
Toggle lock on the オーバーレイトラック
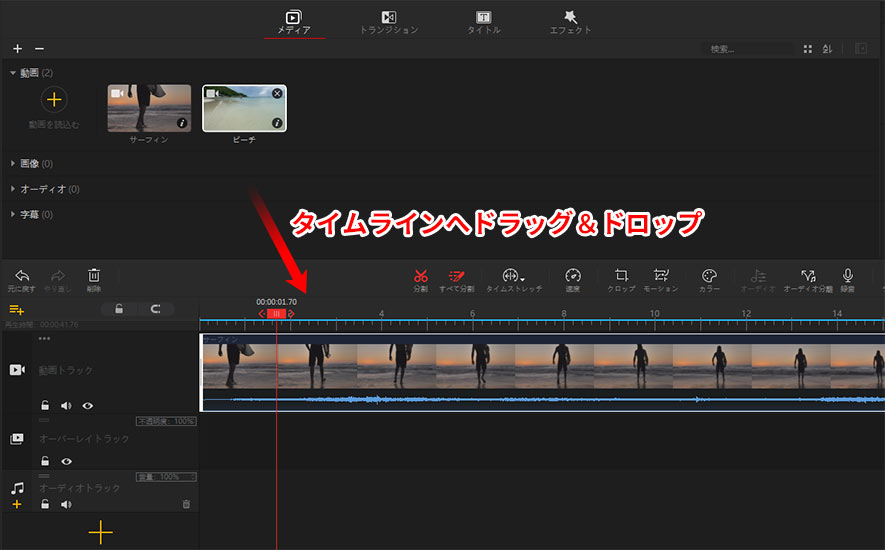click(x=44, y=461)
